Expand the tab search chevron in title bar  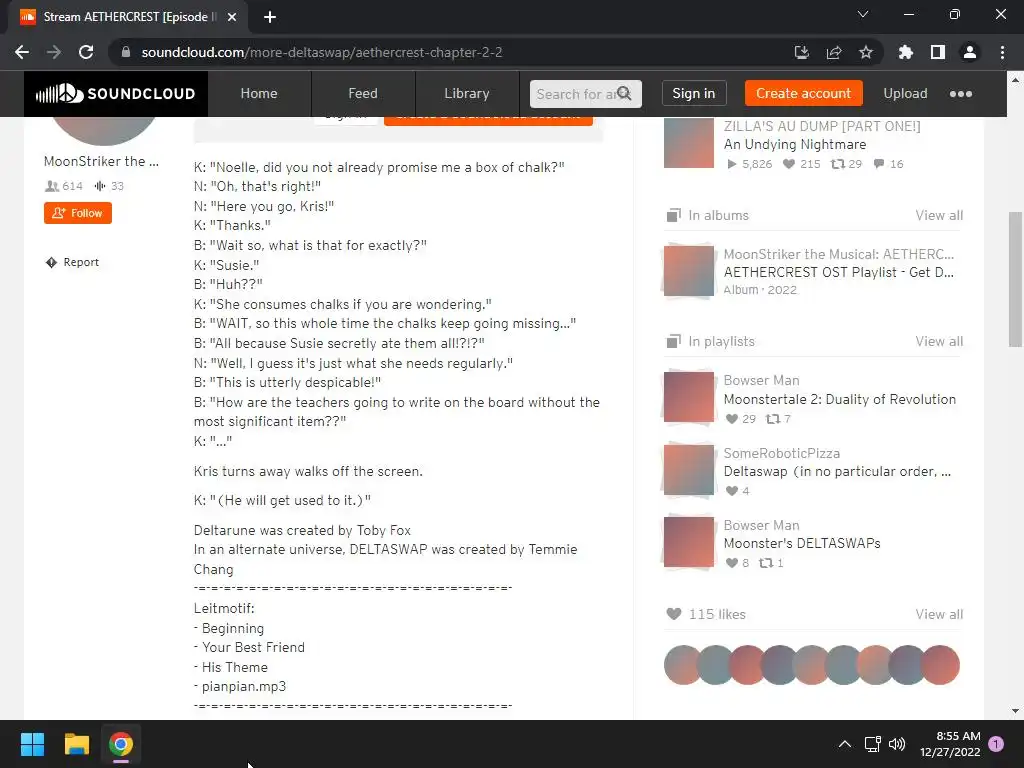tap(863, 14)
